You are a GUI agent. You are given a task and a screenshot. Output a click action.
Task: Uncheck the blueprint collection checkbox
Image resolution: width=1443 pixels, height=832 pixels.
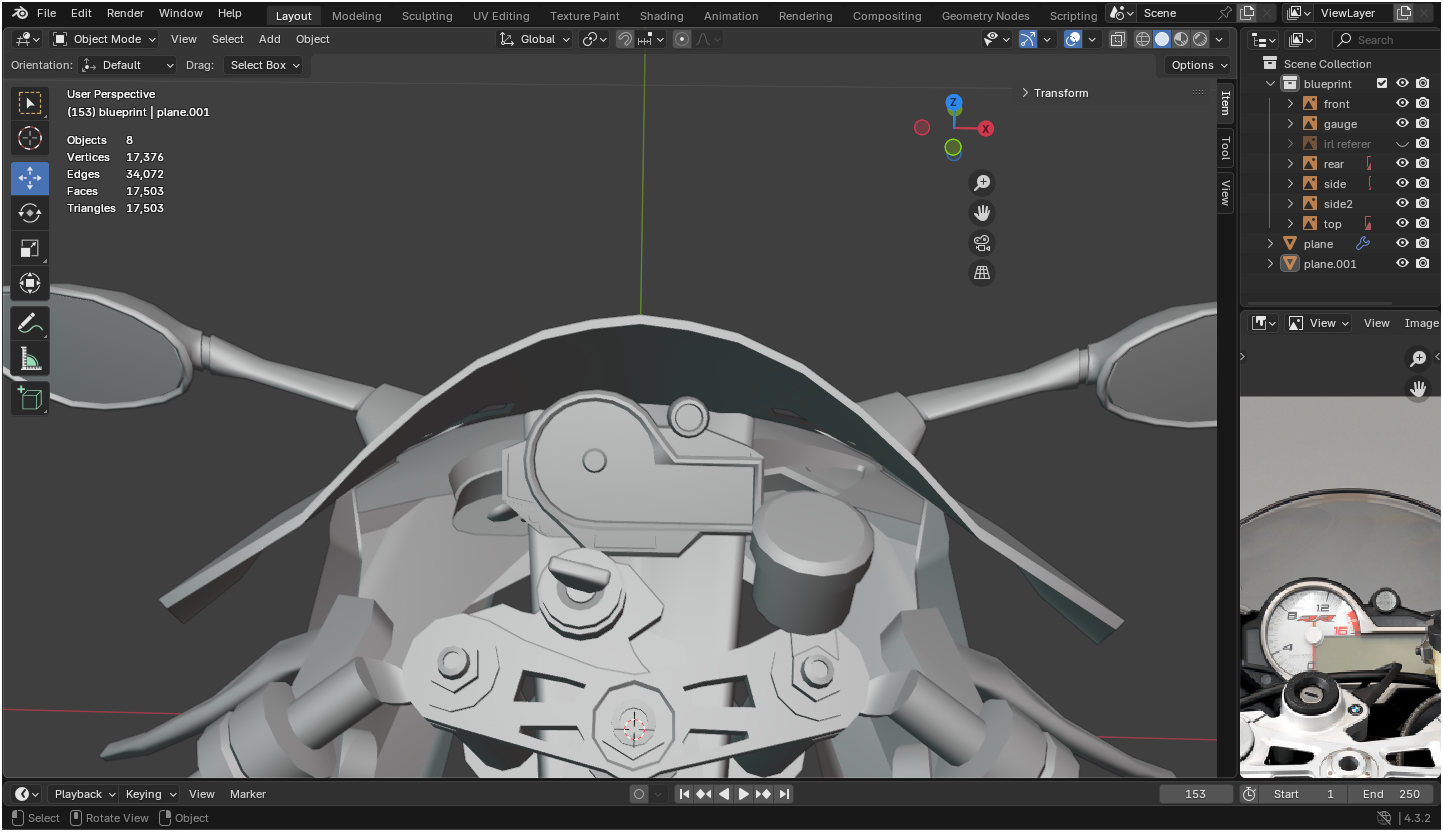click(1382, 84)
